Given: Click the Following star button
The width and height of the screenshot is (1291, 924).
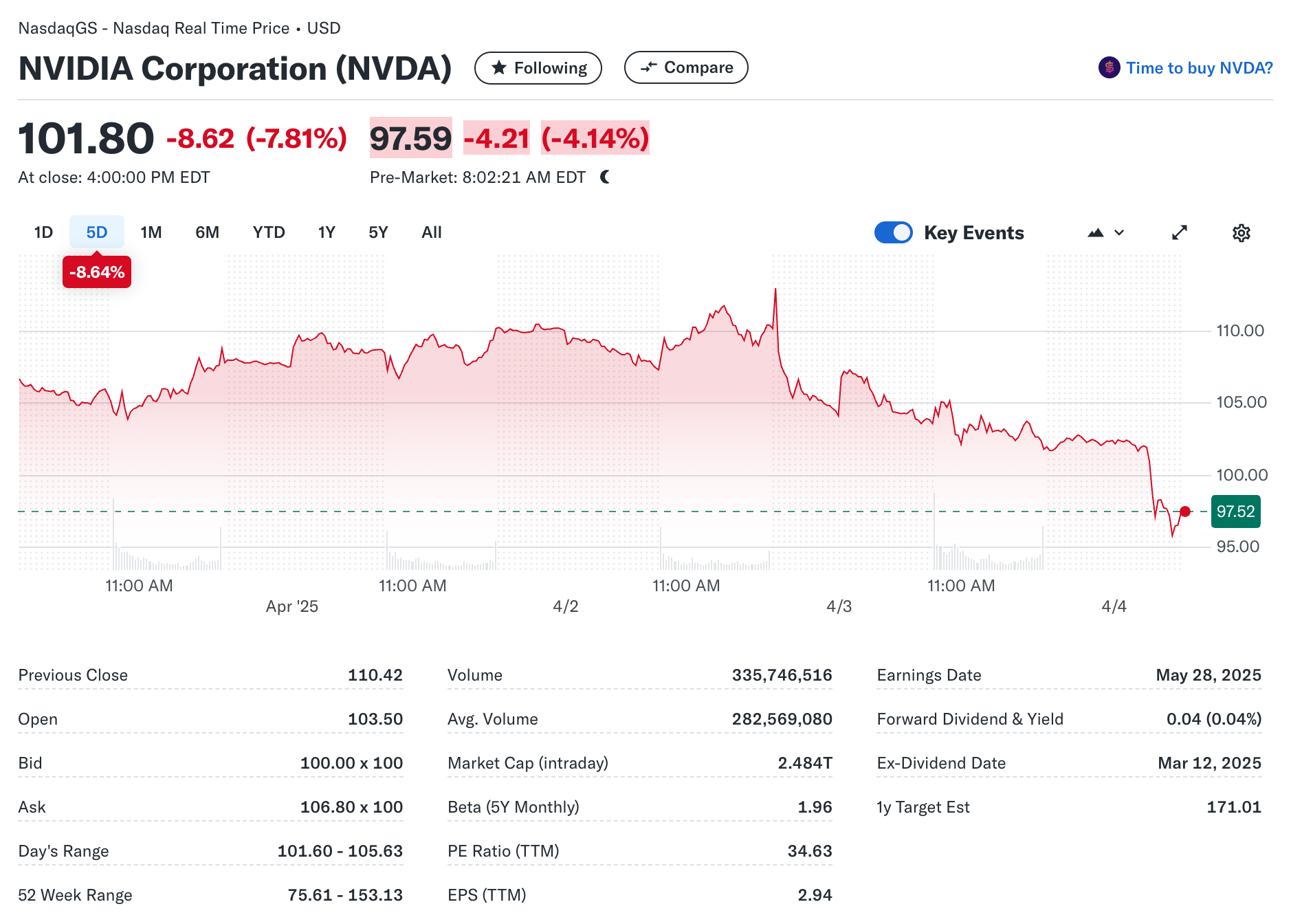Looking at the screenshot, I should coord(538,68).
